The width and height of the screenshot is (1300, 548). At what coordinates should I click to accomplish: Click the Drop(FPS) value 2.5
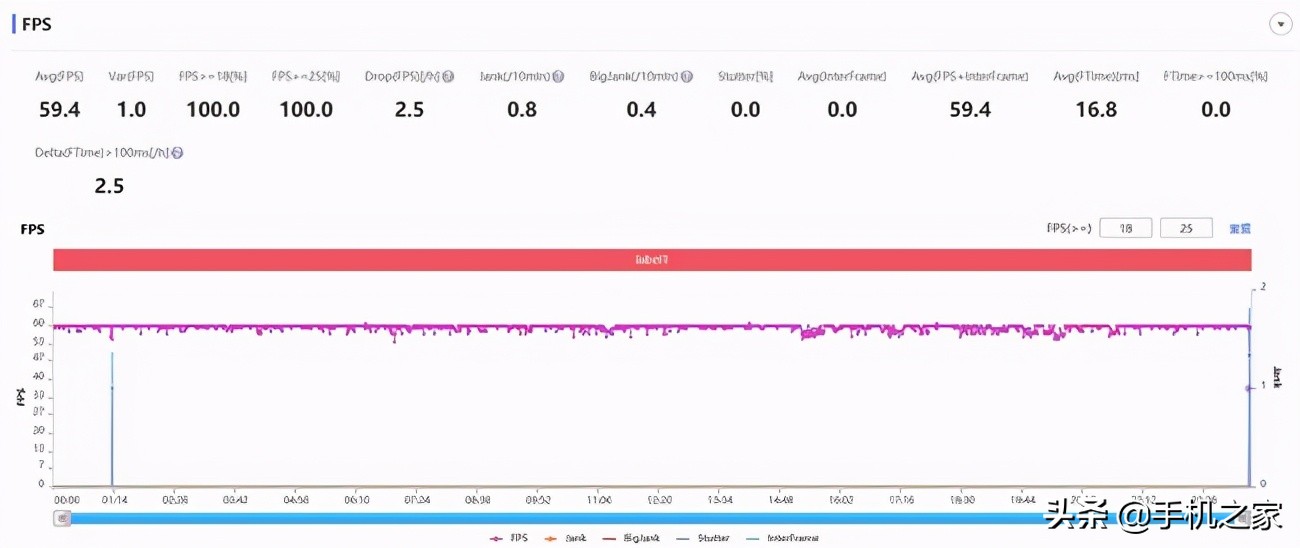coord(409,110)
